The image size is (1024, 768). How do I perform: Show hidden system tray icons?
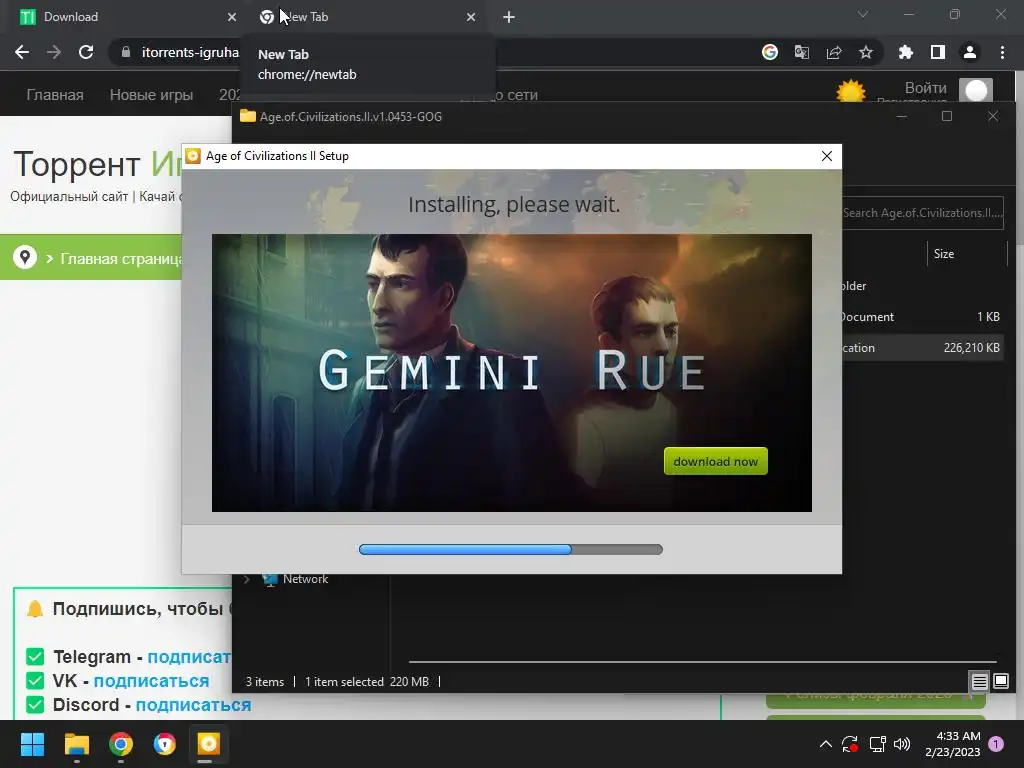[x=825, y=744]
